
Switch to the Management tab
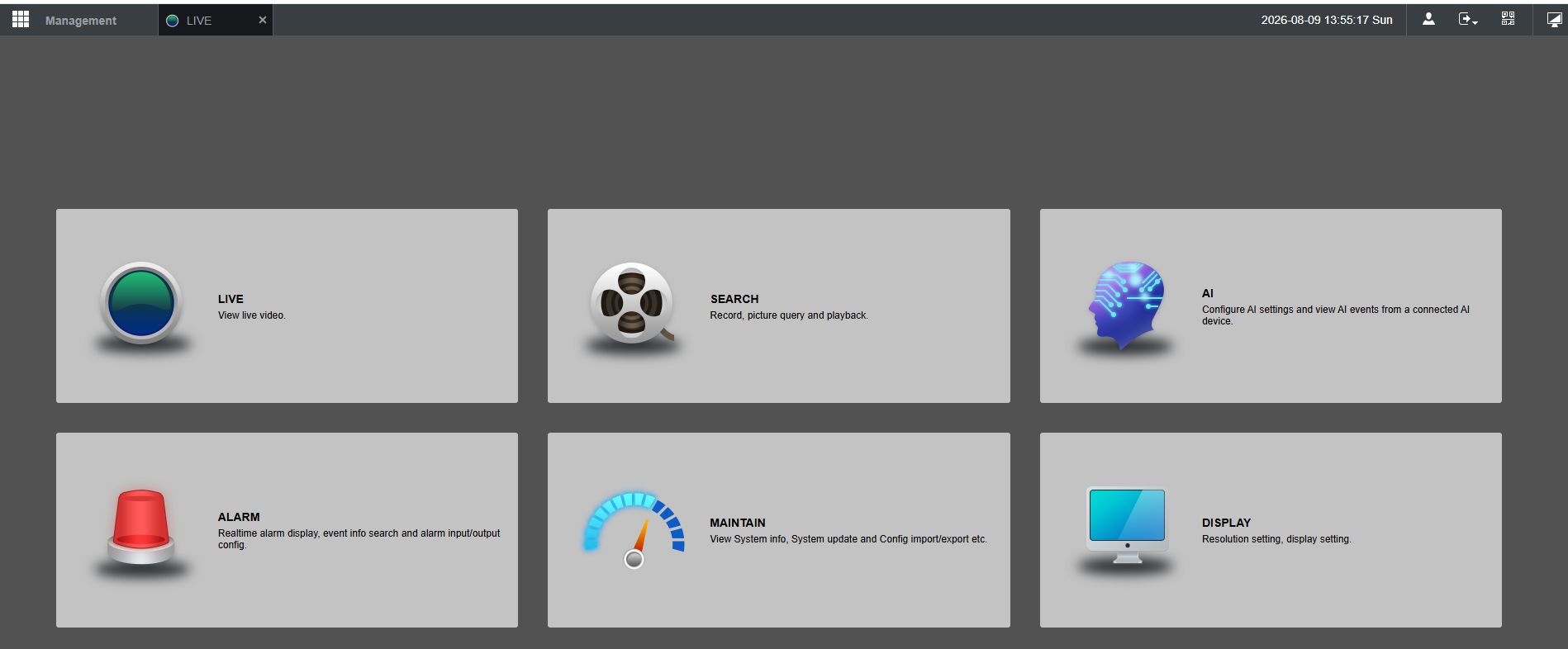[81, 21]
